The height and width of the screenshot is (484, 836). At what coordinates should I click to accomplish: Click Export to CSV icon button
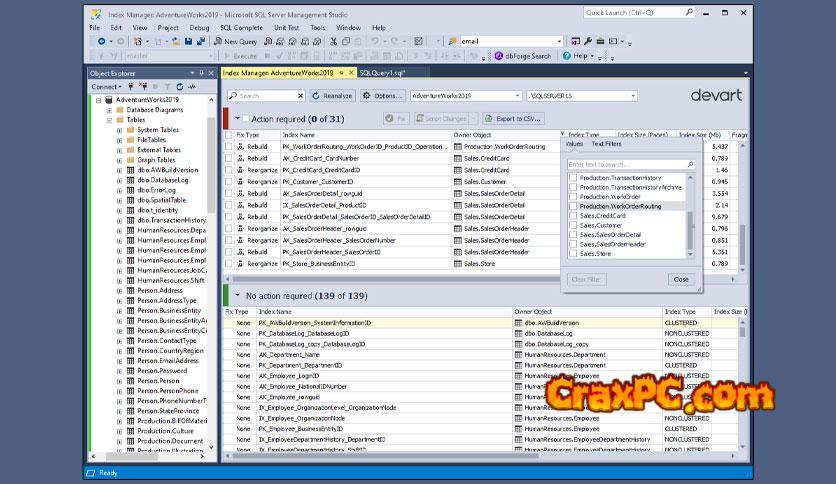(487, 118)
